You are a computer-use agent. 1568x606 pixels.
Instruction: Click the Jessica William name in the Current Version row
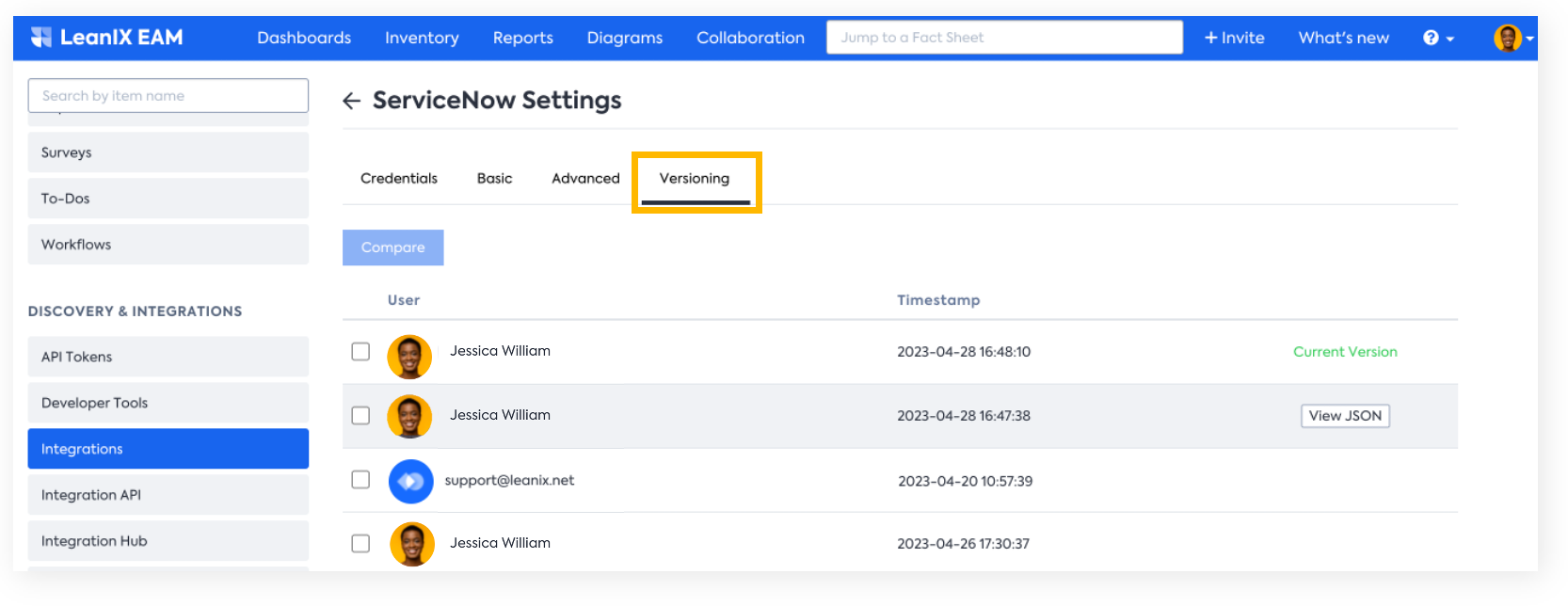click(500, 351)
